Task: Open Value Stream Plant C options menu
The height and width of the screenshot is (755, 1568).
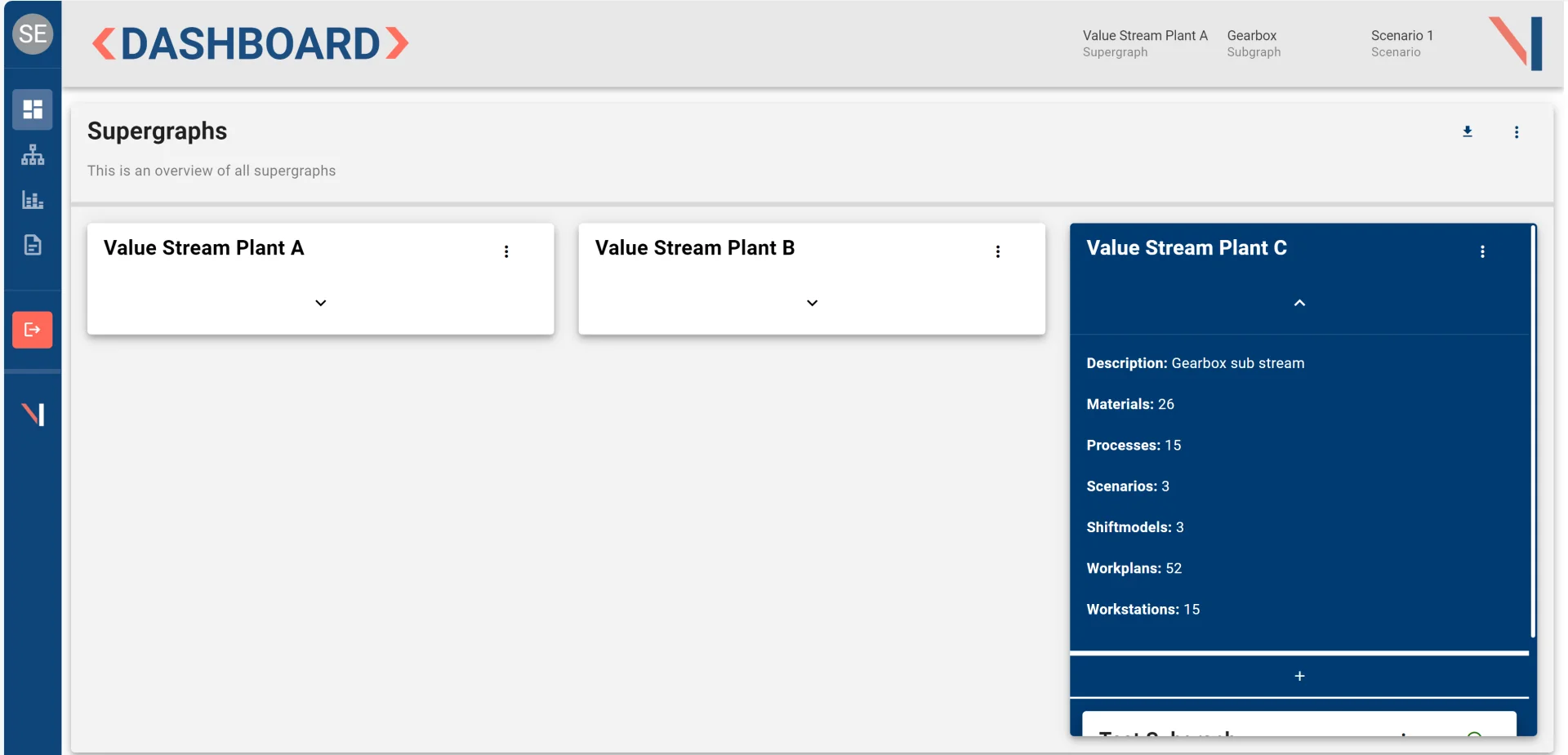Action: tap(1482, 251)
